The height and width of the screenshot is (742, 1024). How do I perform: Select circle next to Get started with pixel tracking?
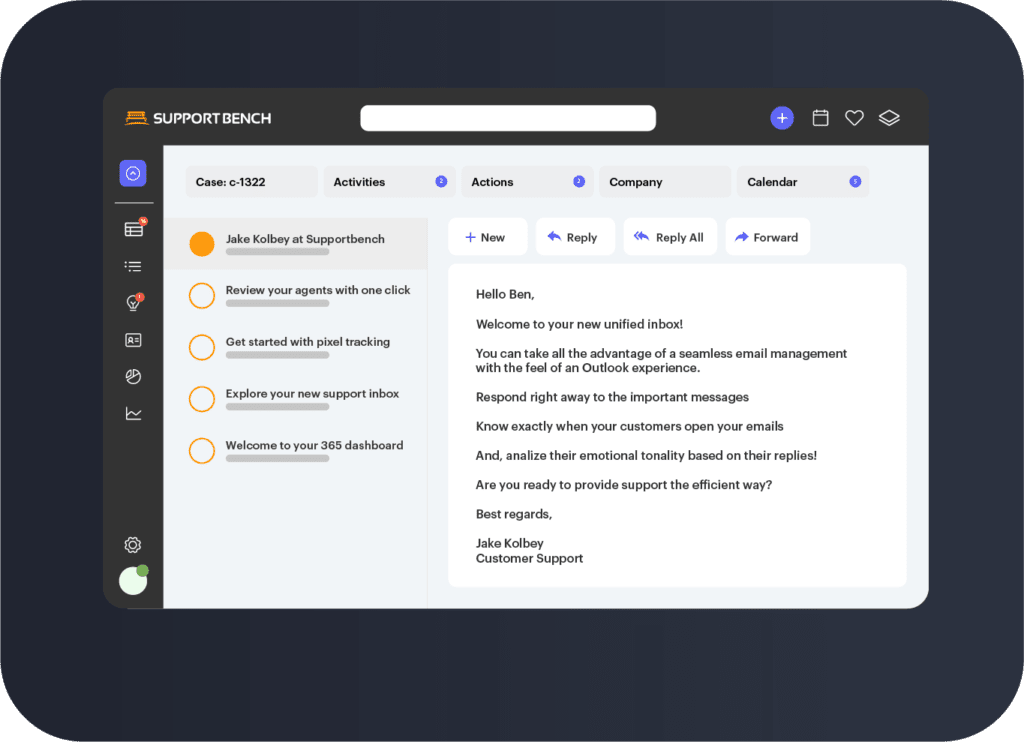pos(202,347)
